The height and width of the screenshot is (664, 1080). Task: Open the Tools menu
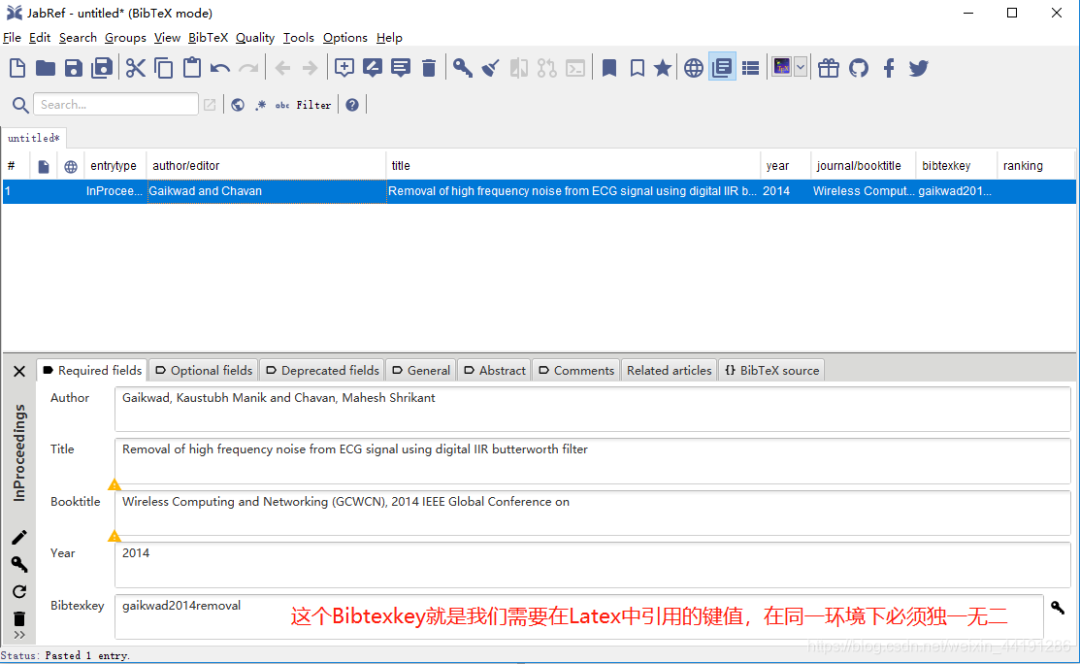point(298,37)
